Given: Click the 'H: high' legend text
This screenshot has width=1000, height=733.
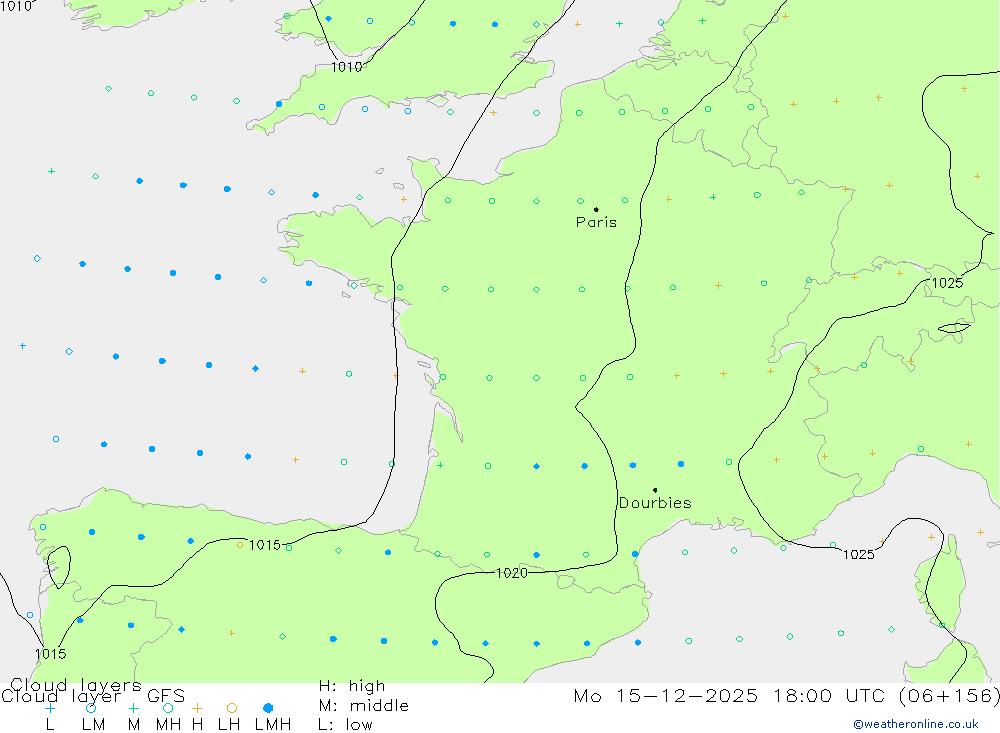Looking at the screenshot, I should click(x=352, y=686).
